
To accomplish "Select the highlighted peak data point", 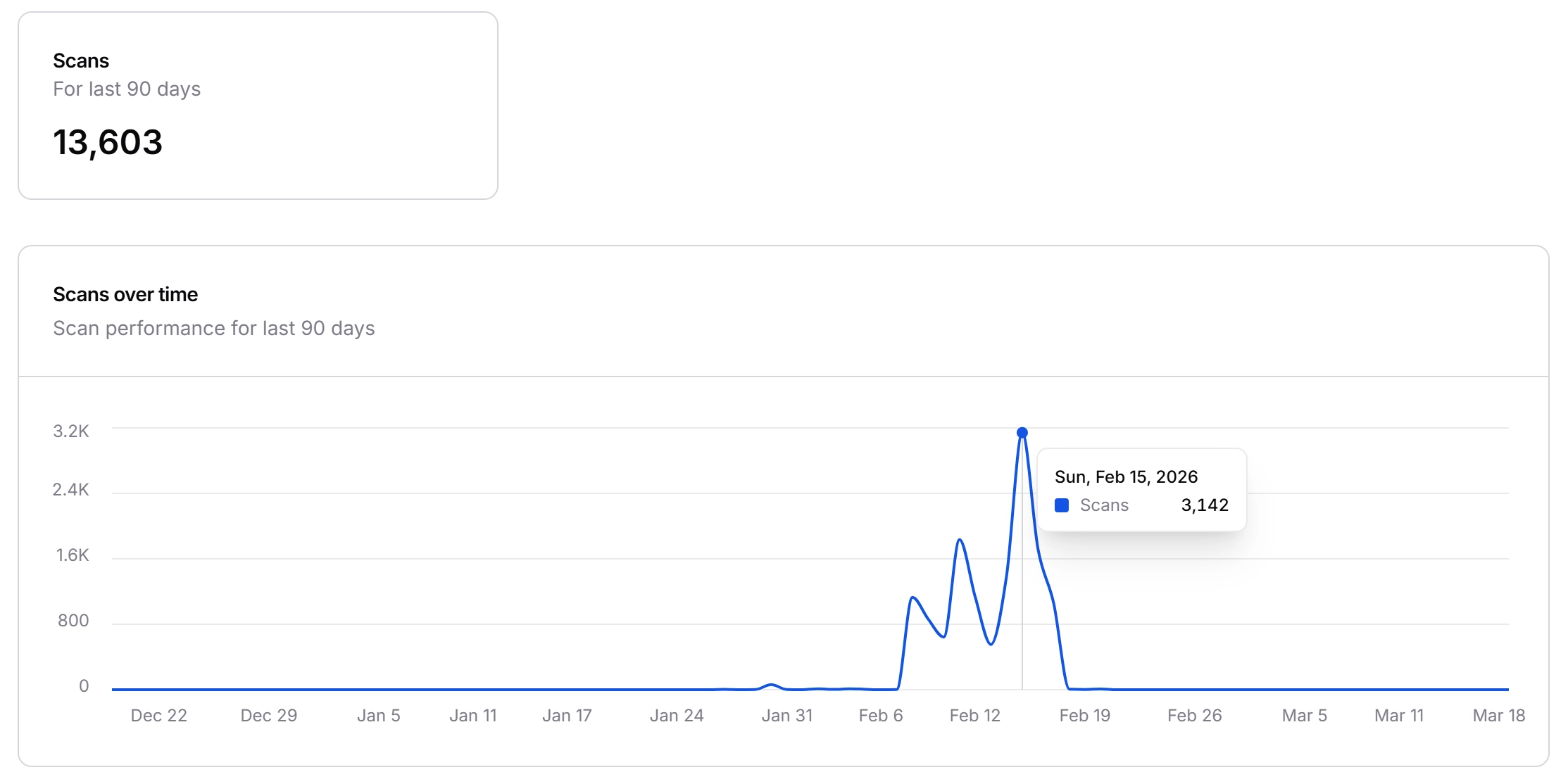I will (1022, 431).
